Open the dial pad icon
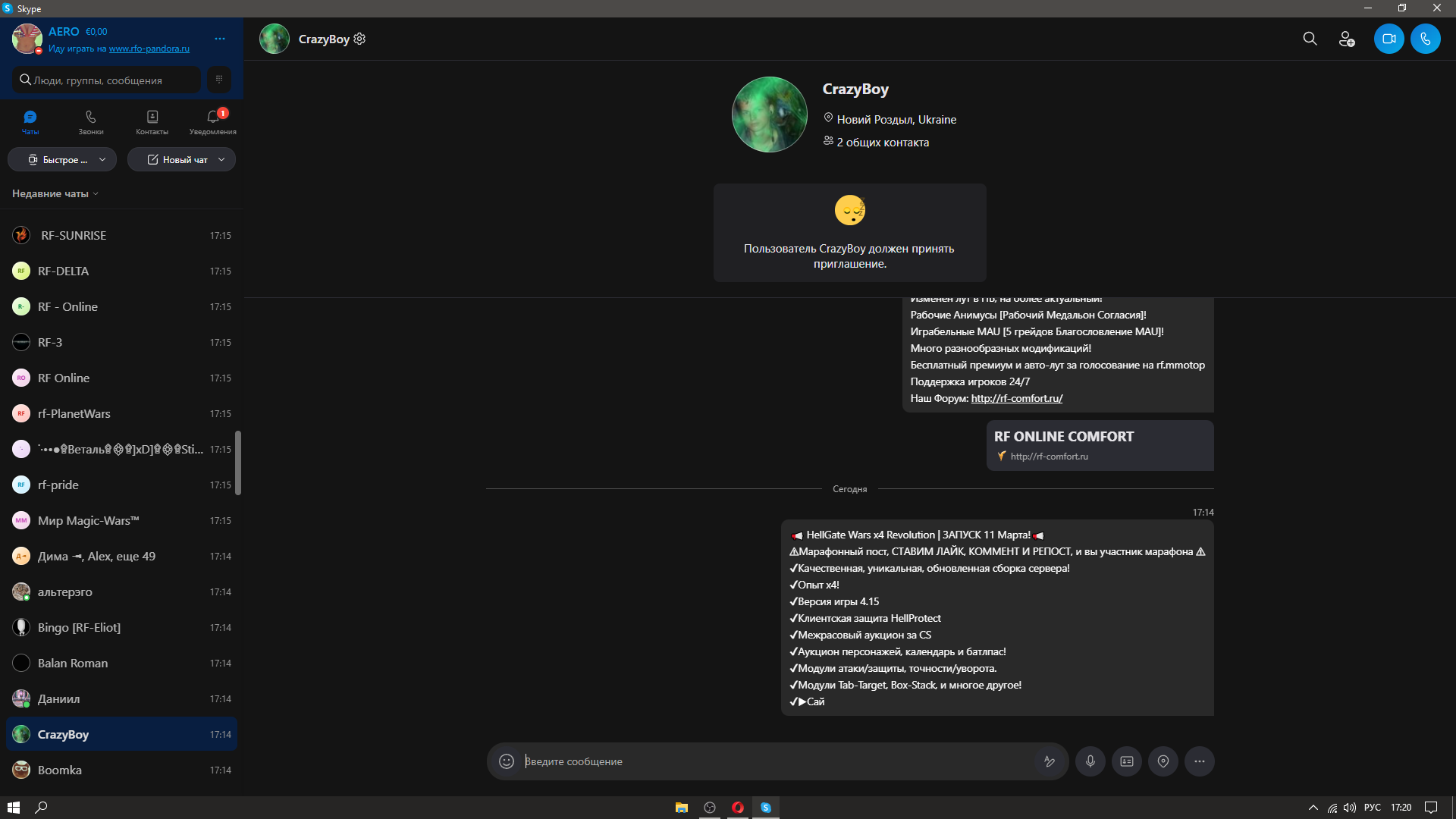Viewport: 1456px width, 819px height. [219, 80]
